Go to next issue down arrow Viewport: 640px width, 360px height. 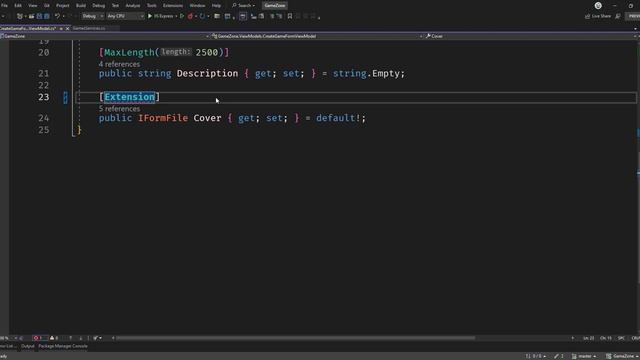(x=80, y=338)
